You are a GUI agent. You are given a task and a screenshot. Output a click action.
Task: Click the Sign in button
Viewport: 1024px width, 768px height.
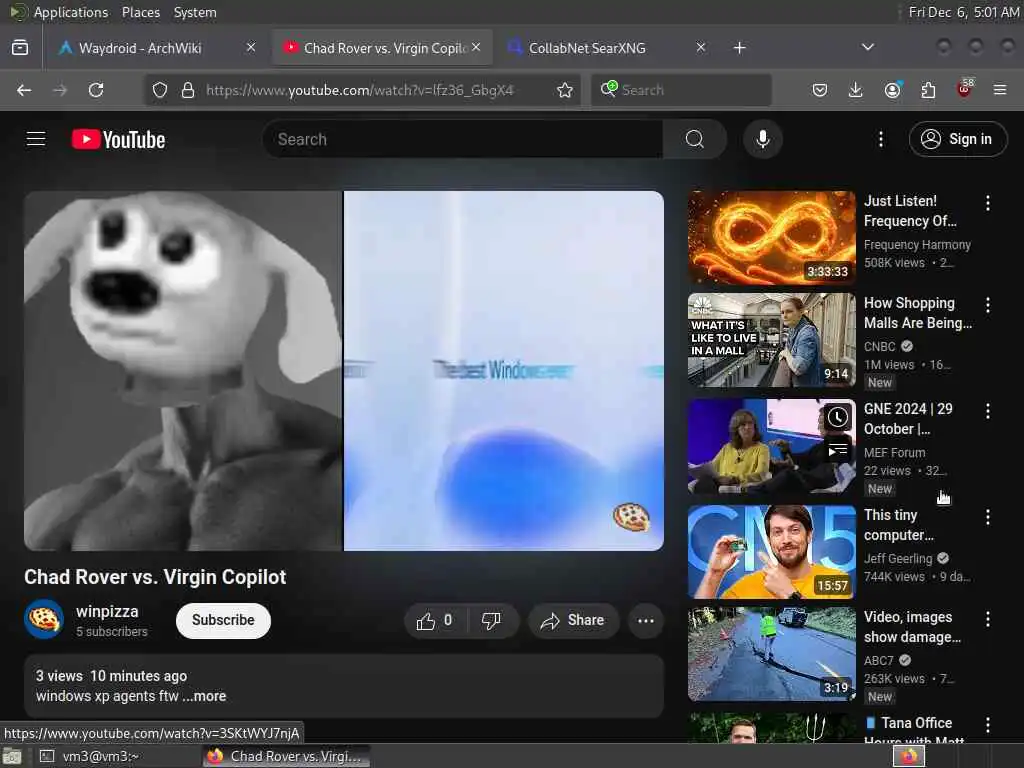pyautogui.click(x=957, y=139)
